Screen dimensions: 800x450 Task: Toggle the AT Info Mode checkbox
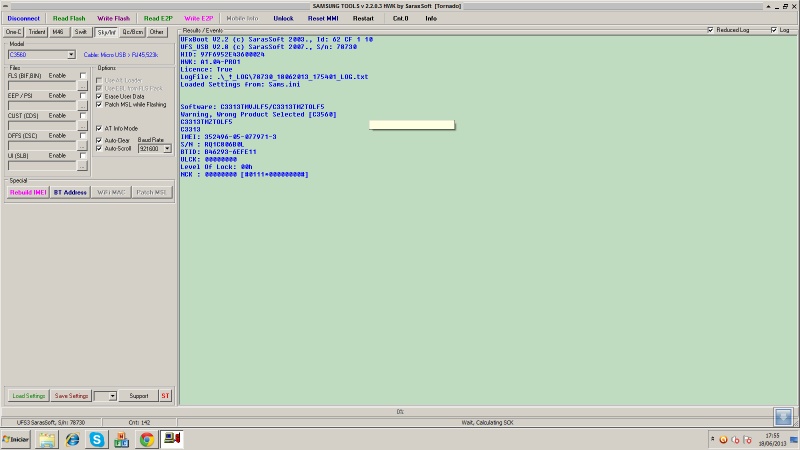(99, 129)
